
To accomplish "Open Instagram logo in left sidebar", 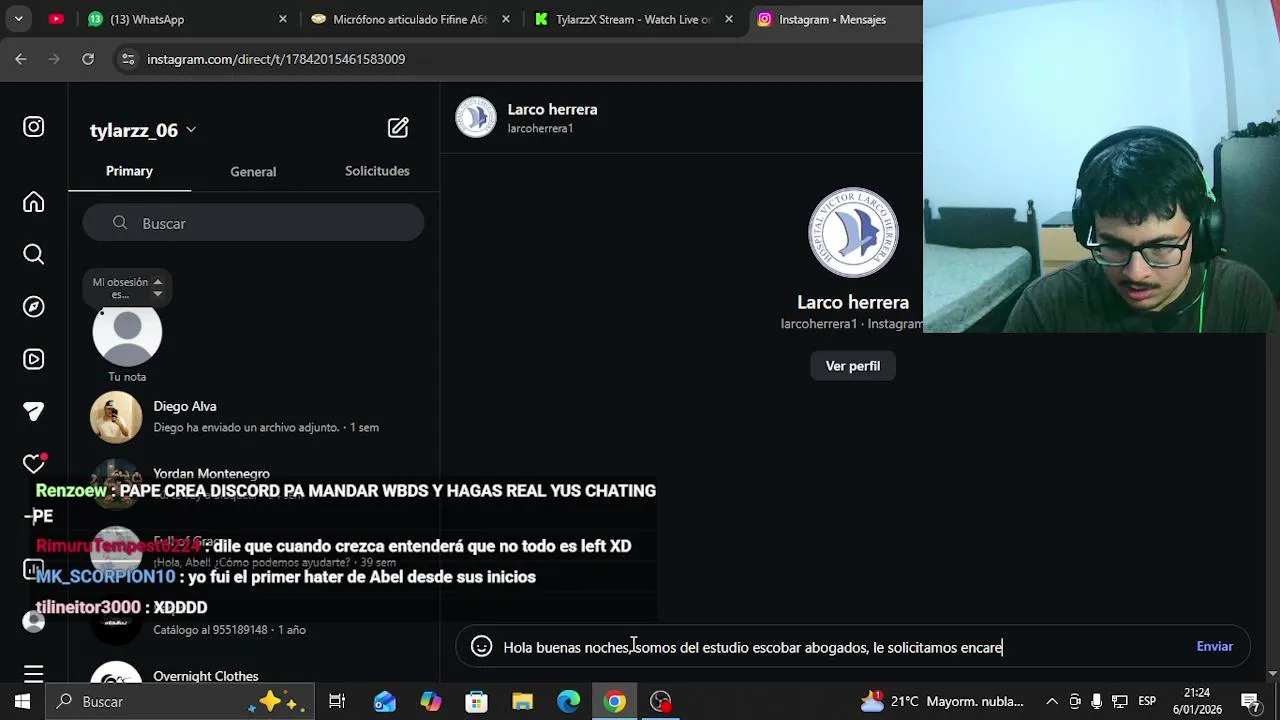I will (34, 127).
